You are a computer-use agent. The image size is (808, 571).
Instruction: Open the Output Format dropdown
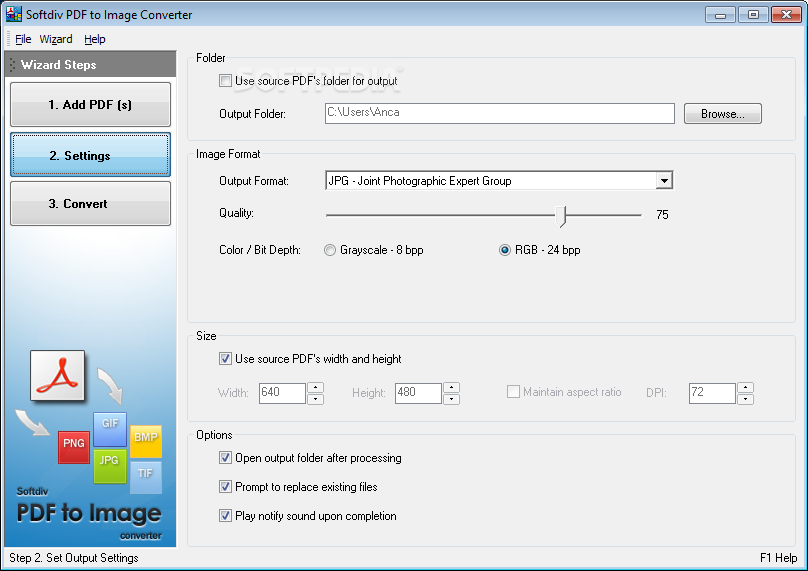tap(664, 181)
